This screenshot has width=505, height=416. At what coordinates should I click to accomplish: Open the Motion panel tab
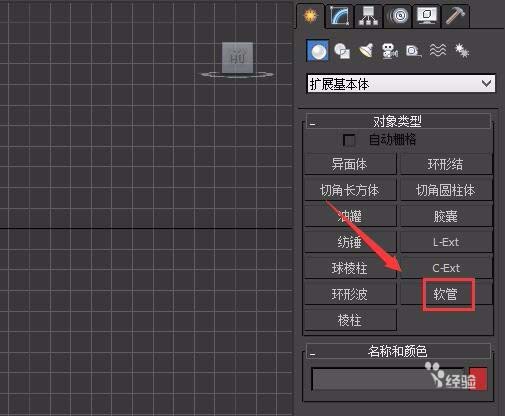click(398, 16)
